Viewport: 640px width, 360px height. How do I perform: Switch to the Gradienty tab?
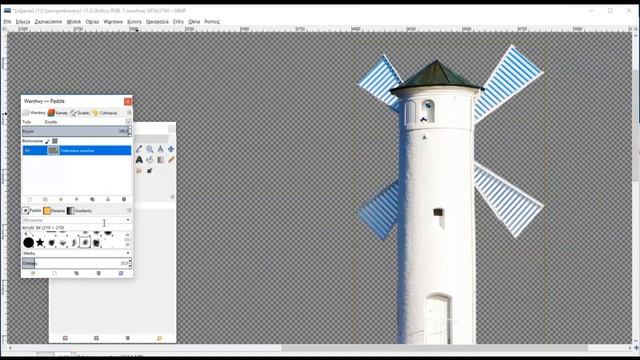80,211
